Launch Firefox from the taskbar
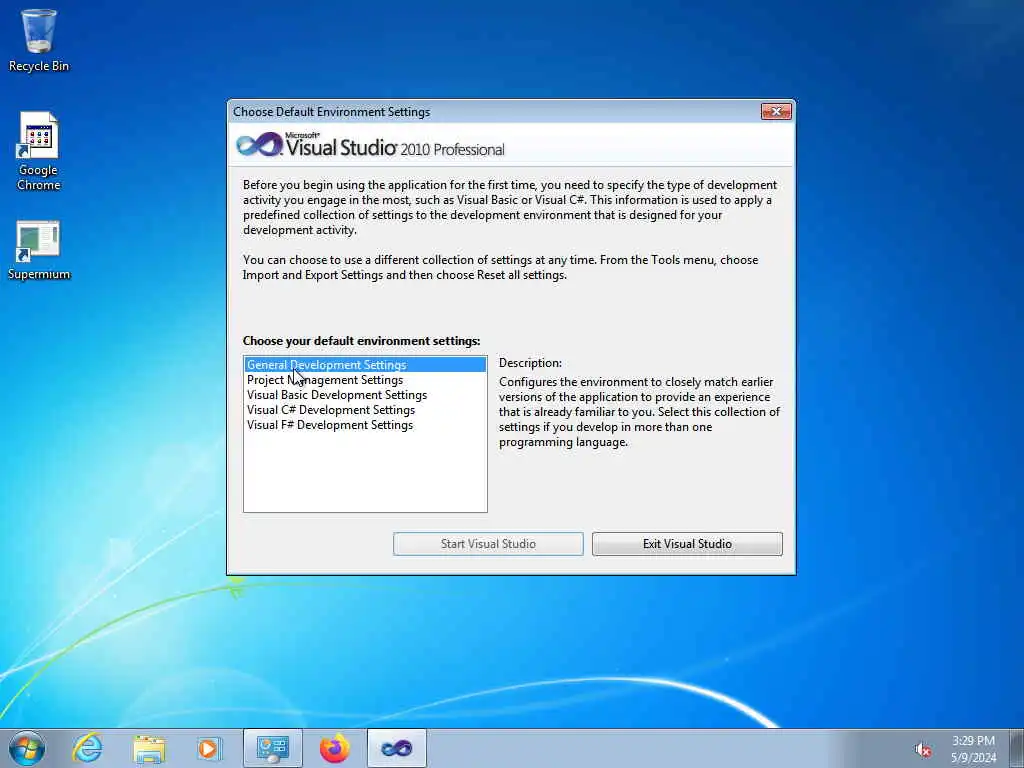Screen dimensions: 1024x768 [x=334, y=748]
